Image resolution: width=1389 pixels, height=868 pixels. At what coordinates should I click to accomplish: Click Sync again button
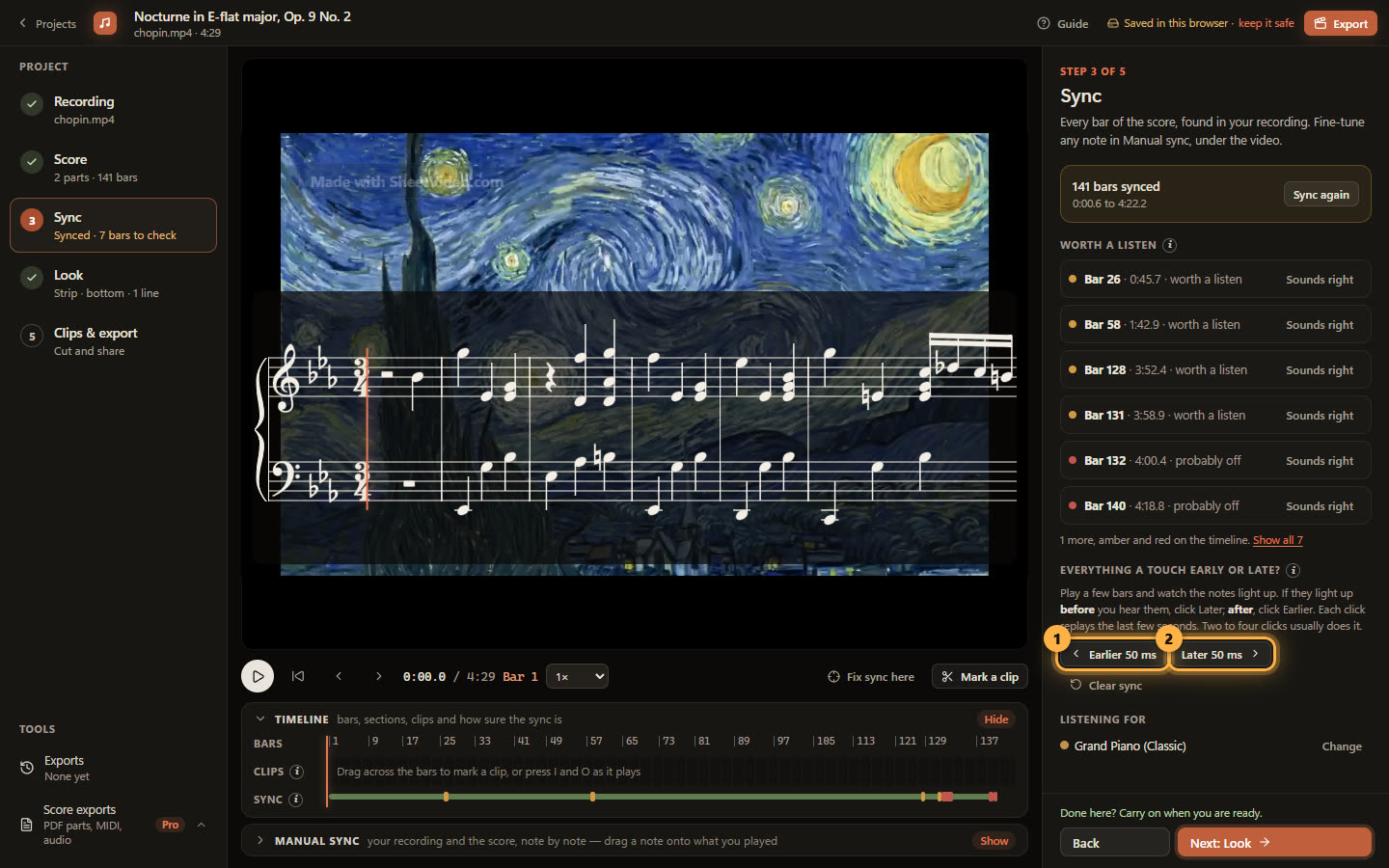(x=1321, y=194)
